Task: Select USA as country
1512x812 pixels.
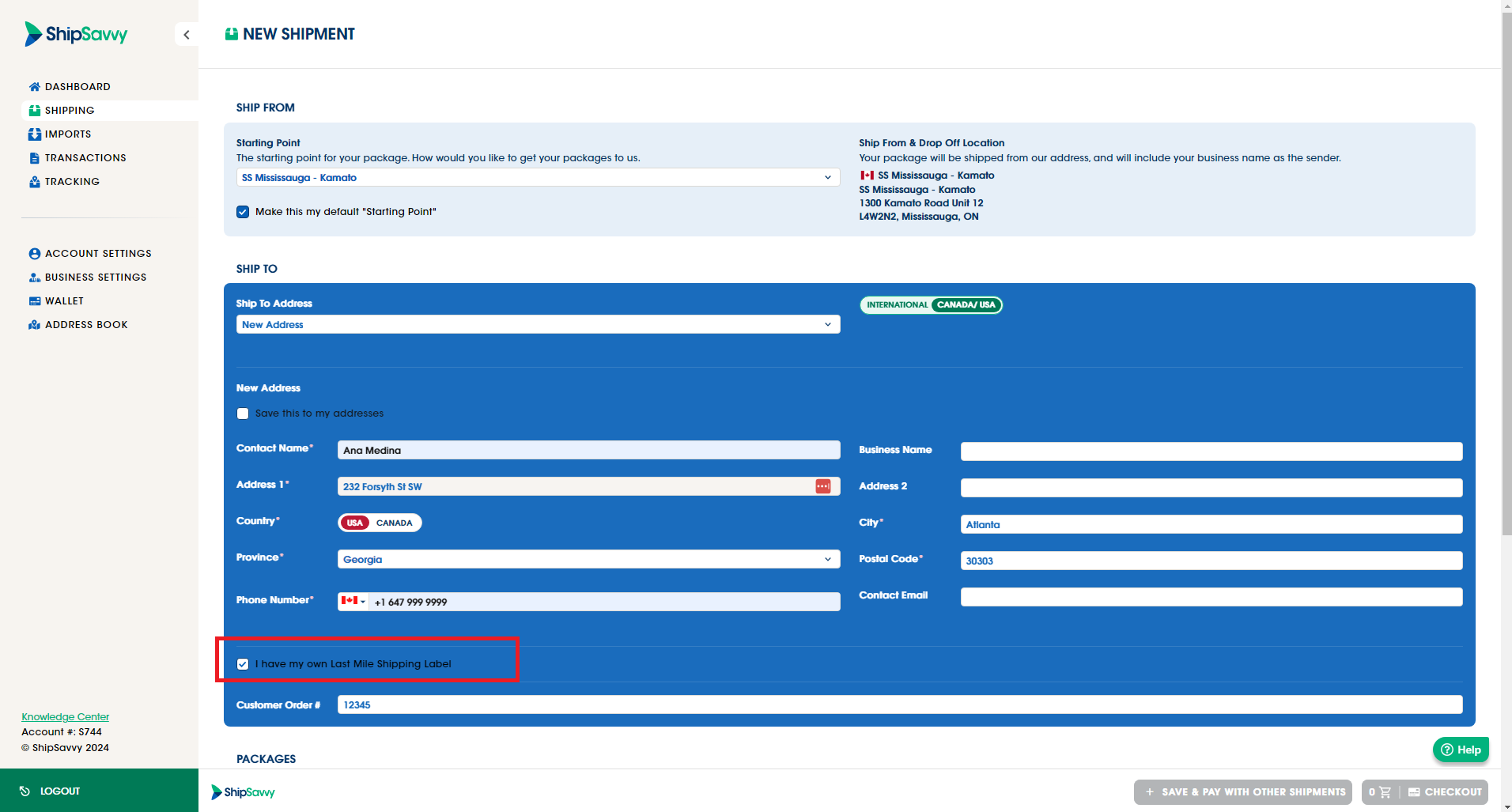Action: pyautogui.click(x=355, y=523)
